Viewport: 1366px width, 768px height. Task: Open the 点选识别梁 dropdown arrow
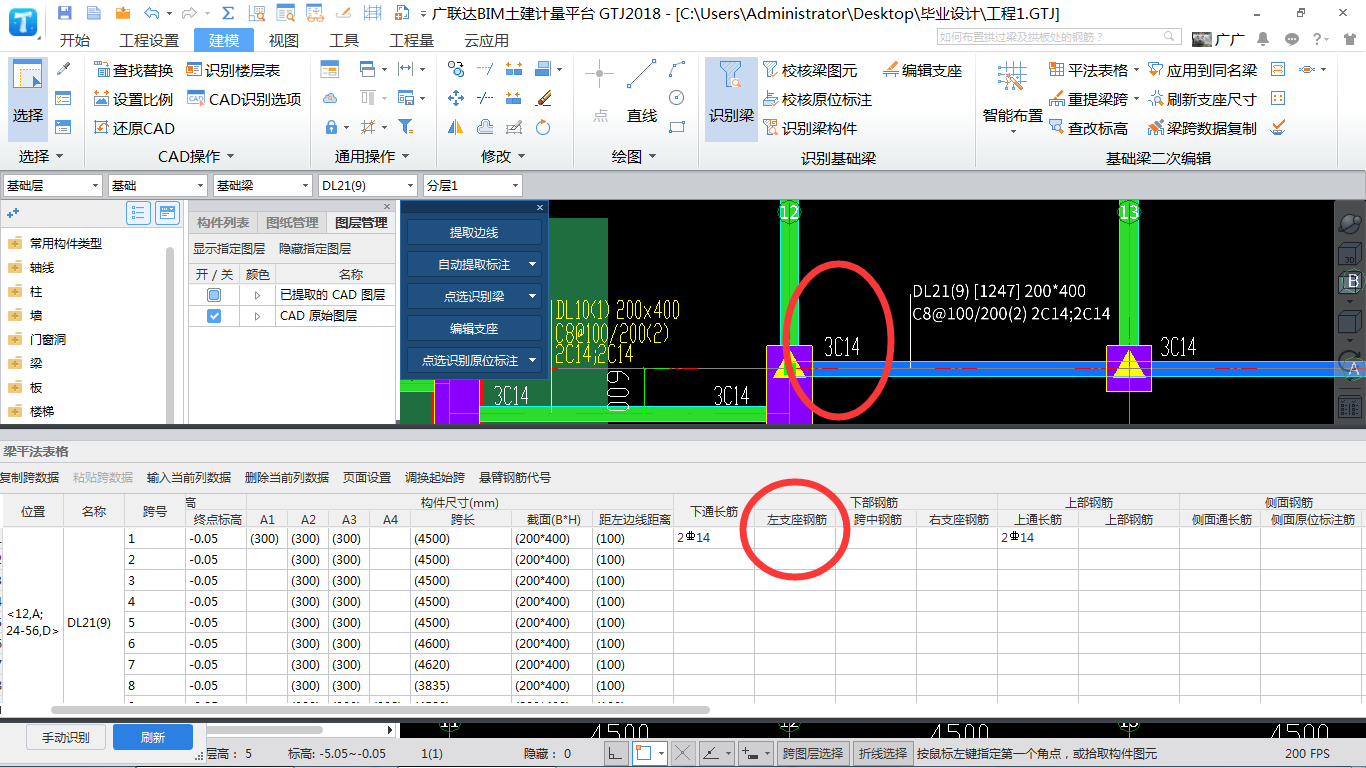click(x=532, y=297)
